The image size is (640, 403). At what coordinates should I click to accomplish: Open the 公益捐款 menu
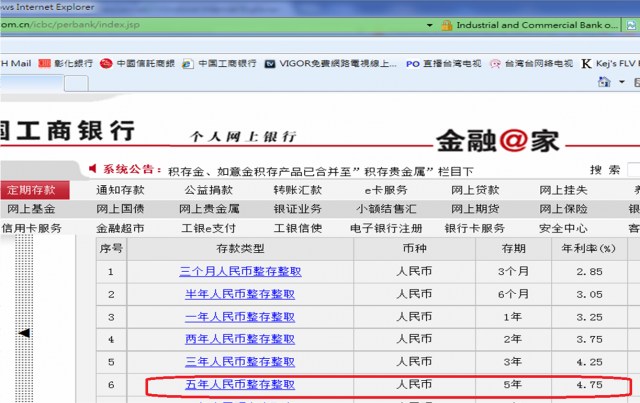point(209,190)
